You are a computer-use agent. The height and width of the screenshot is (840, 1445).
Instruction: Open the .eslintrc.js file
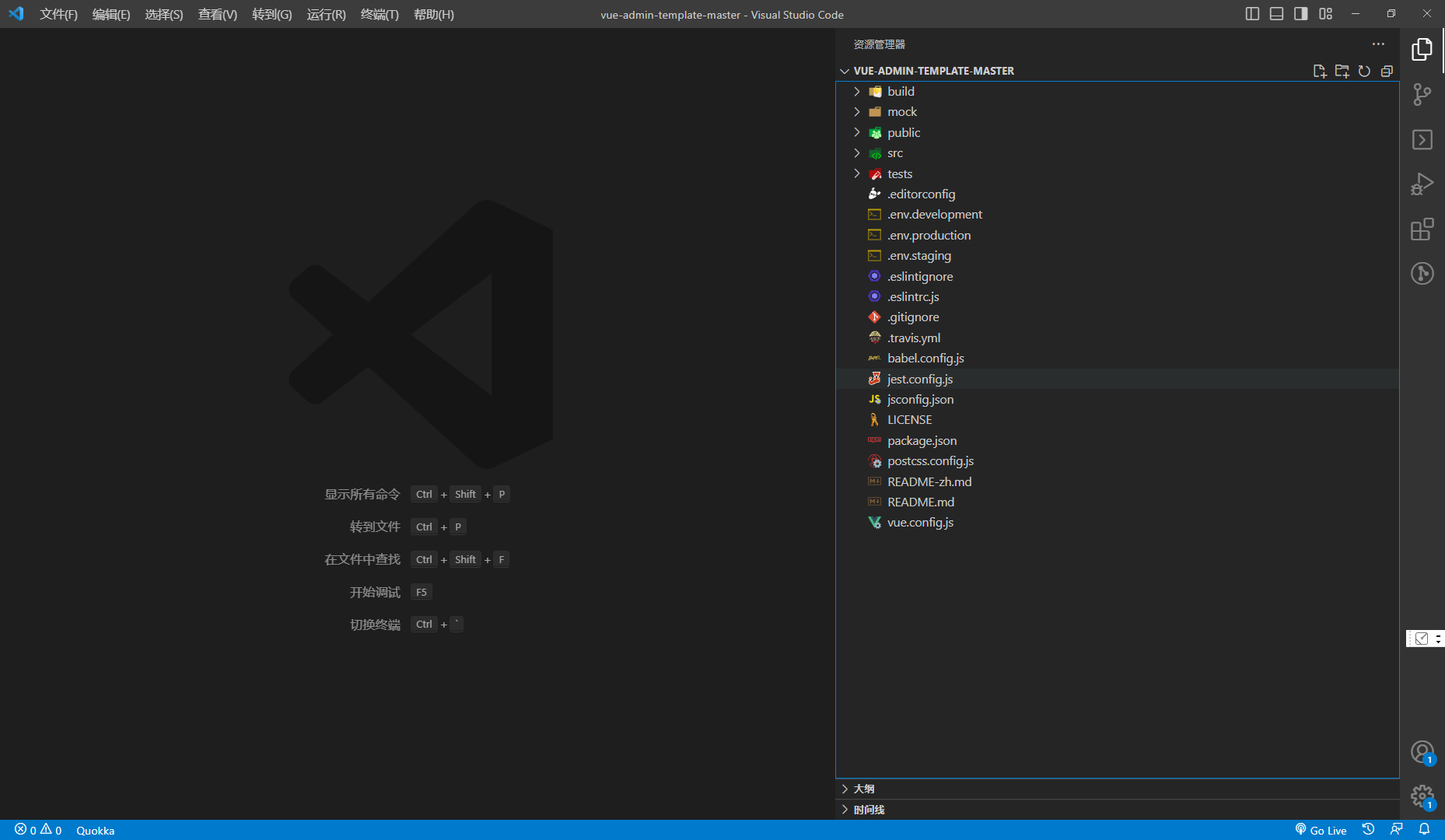click(1118, 297)
